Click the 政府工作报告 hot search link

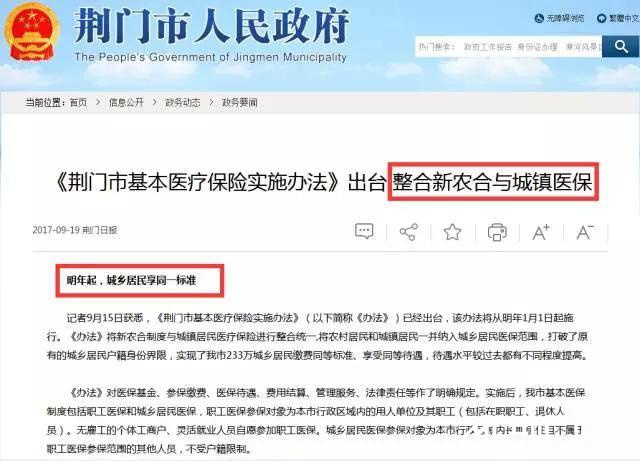(x=487, y=47)
